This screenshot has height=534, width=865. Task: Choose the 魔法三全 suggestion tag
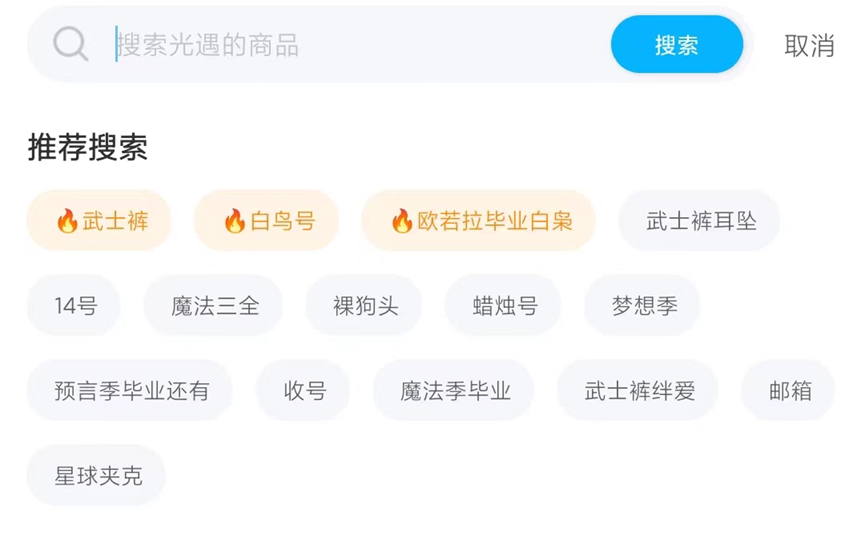(214, 306)
